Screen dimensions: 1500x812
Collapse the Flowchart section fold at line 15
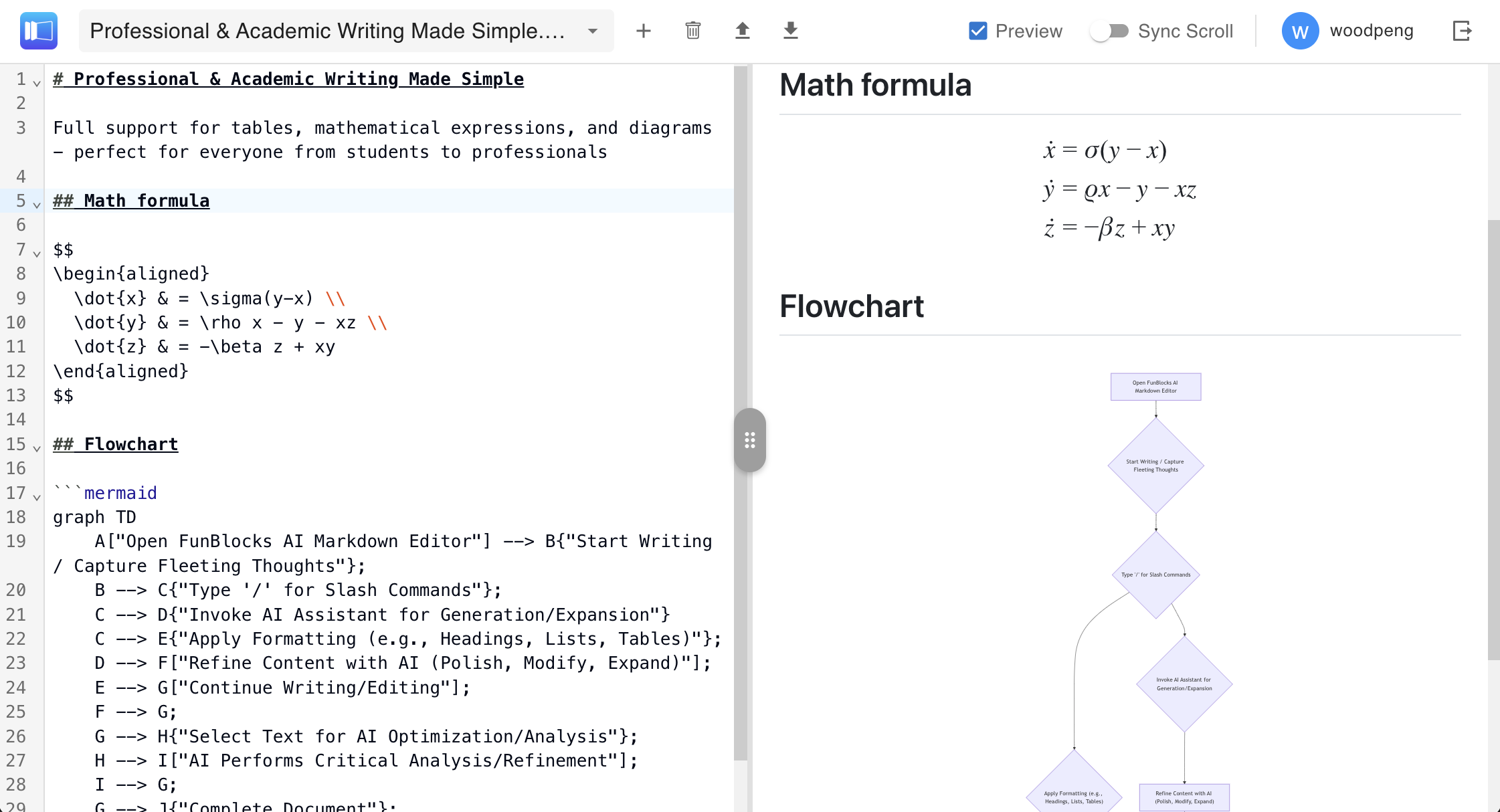[37, 447]
